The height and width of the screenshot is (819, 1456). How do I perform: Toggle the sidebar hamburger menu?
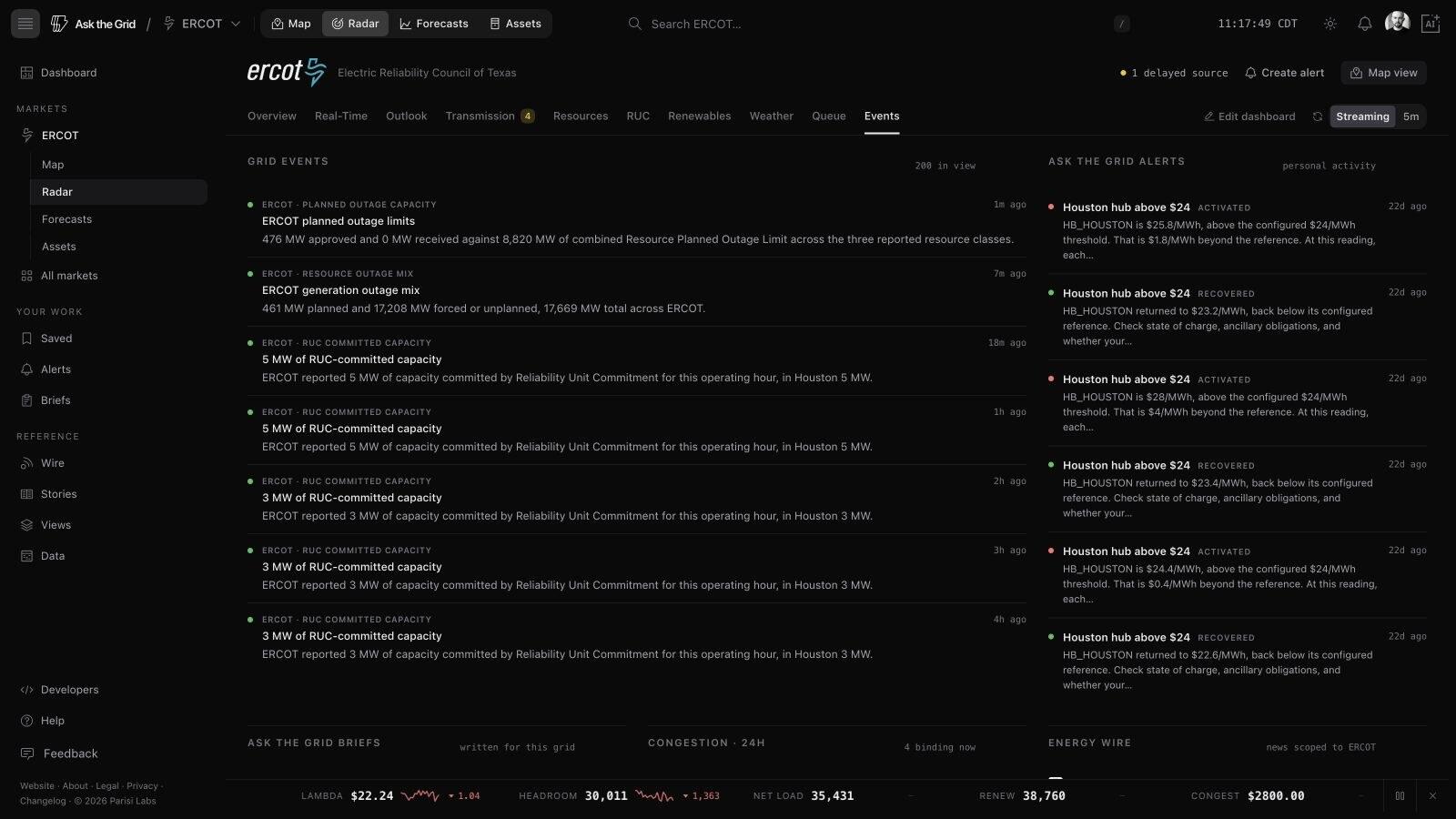click(25, 24)
